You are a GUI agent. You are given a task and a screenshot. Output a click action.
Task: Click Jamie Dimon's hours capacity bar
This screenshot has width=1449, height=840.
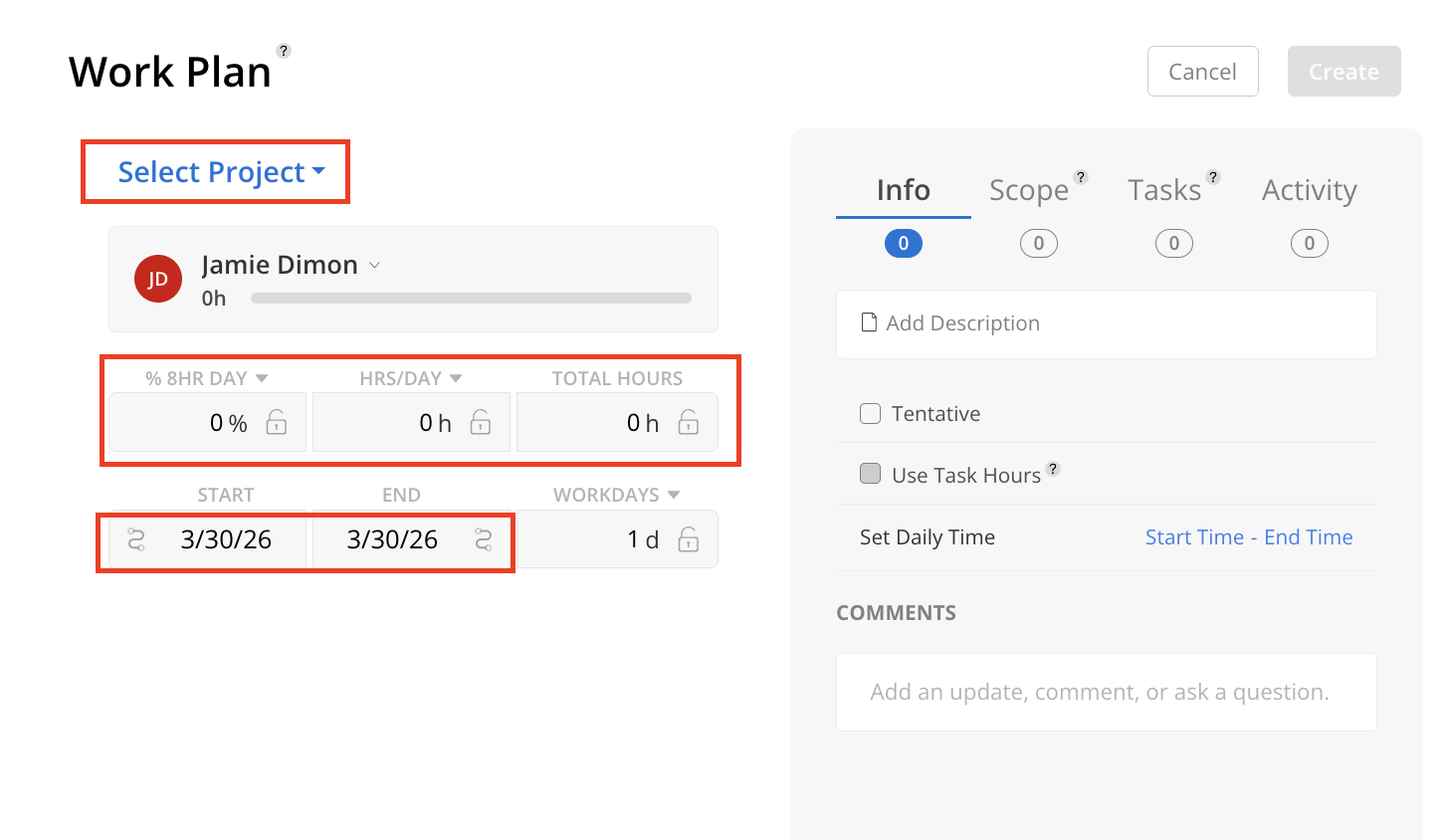[x=471, y=299]
